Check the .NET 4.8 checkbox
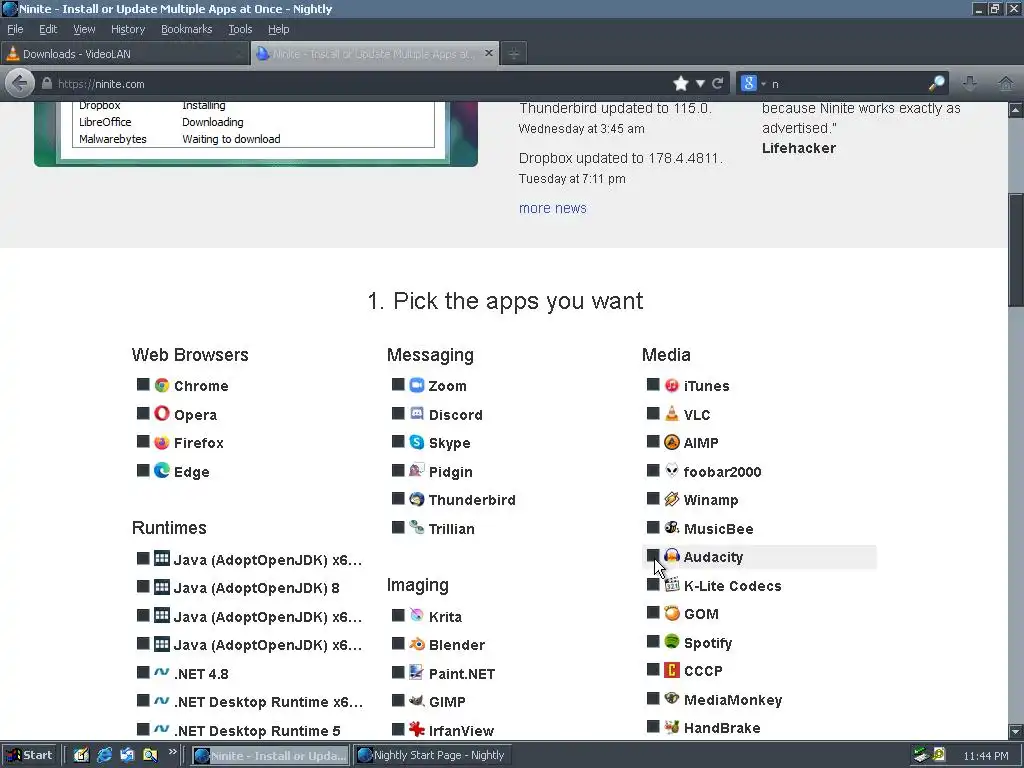This screenshot has height=768, width=1024. [143, 672]
